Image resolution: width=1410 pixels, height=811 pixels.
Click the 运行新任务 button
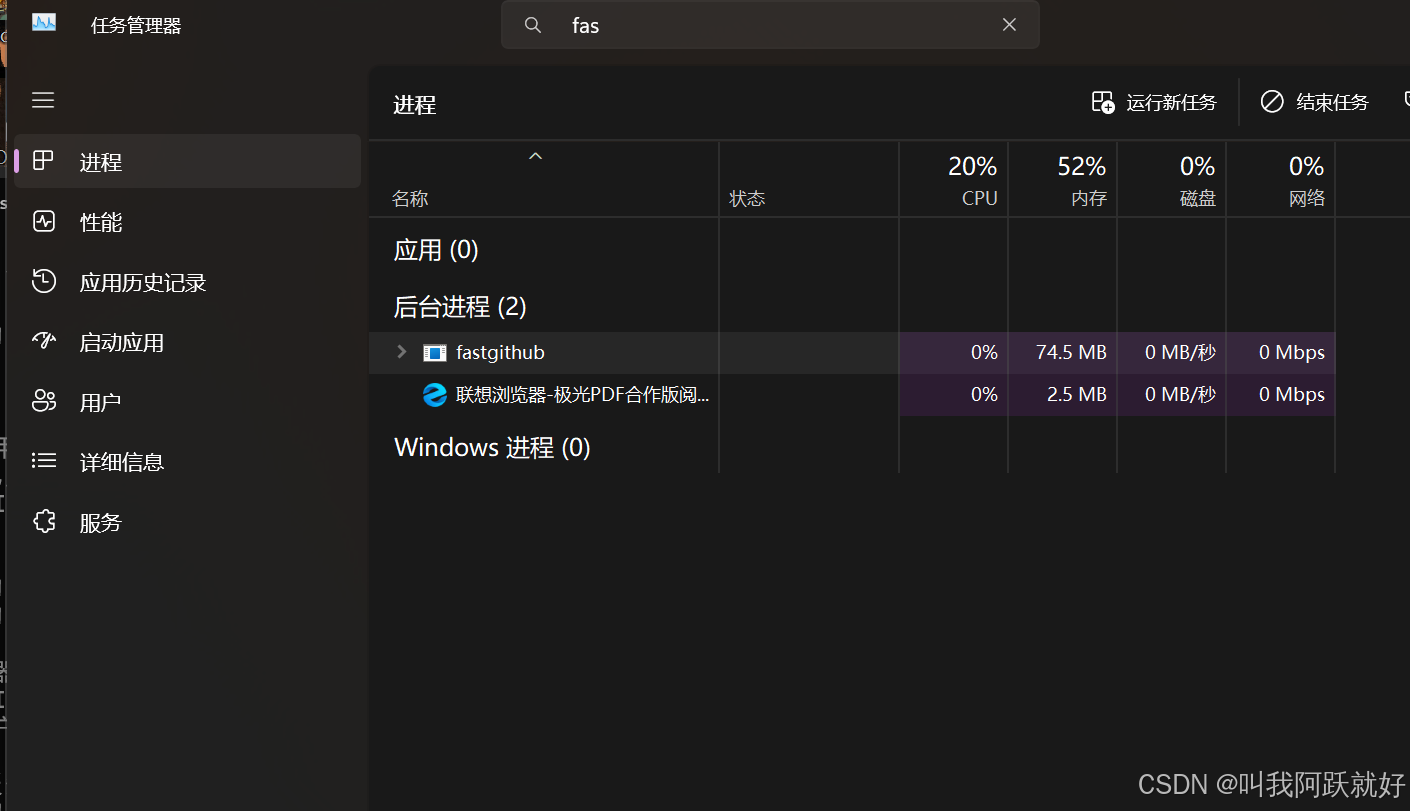[1155, 101]
